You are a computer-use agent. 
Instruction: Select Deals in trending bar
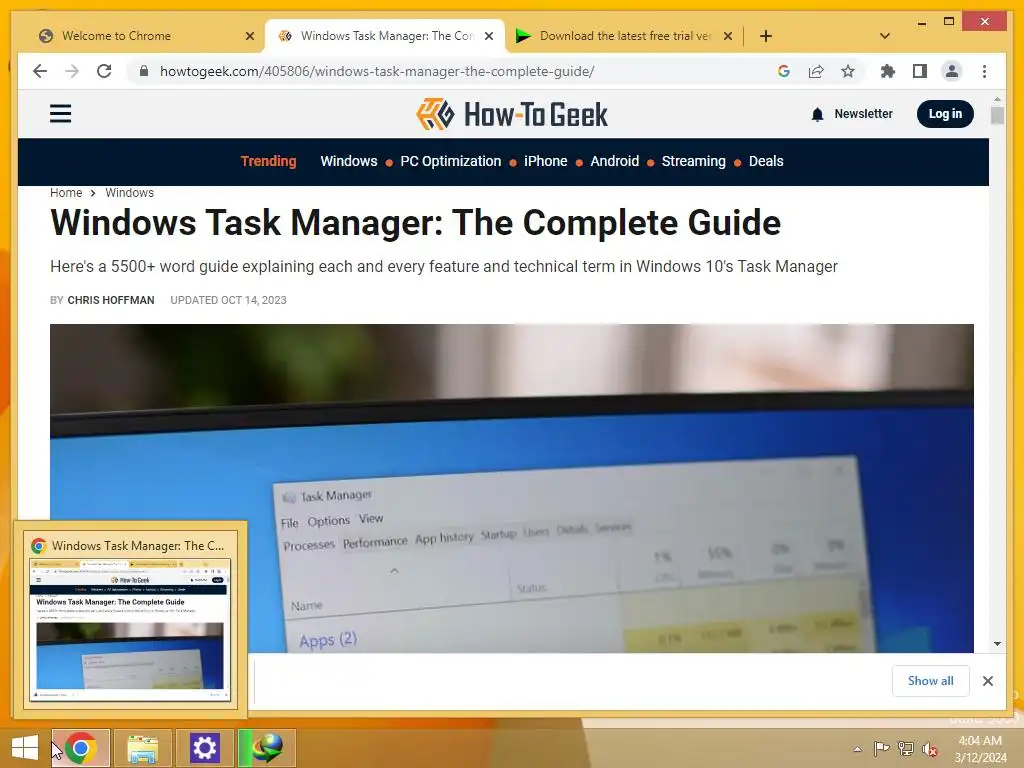pyautogui.click(x=766, y=161)
